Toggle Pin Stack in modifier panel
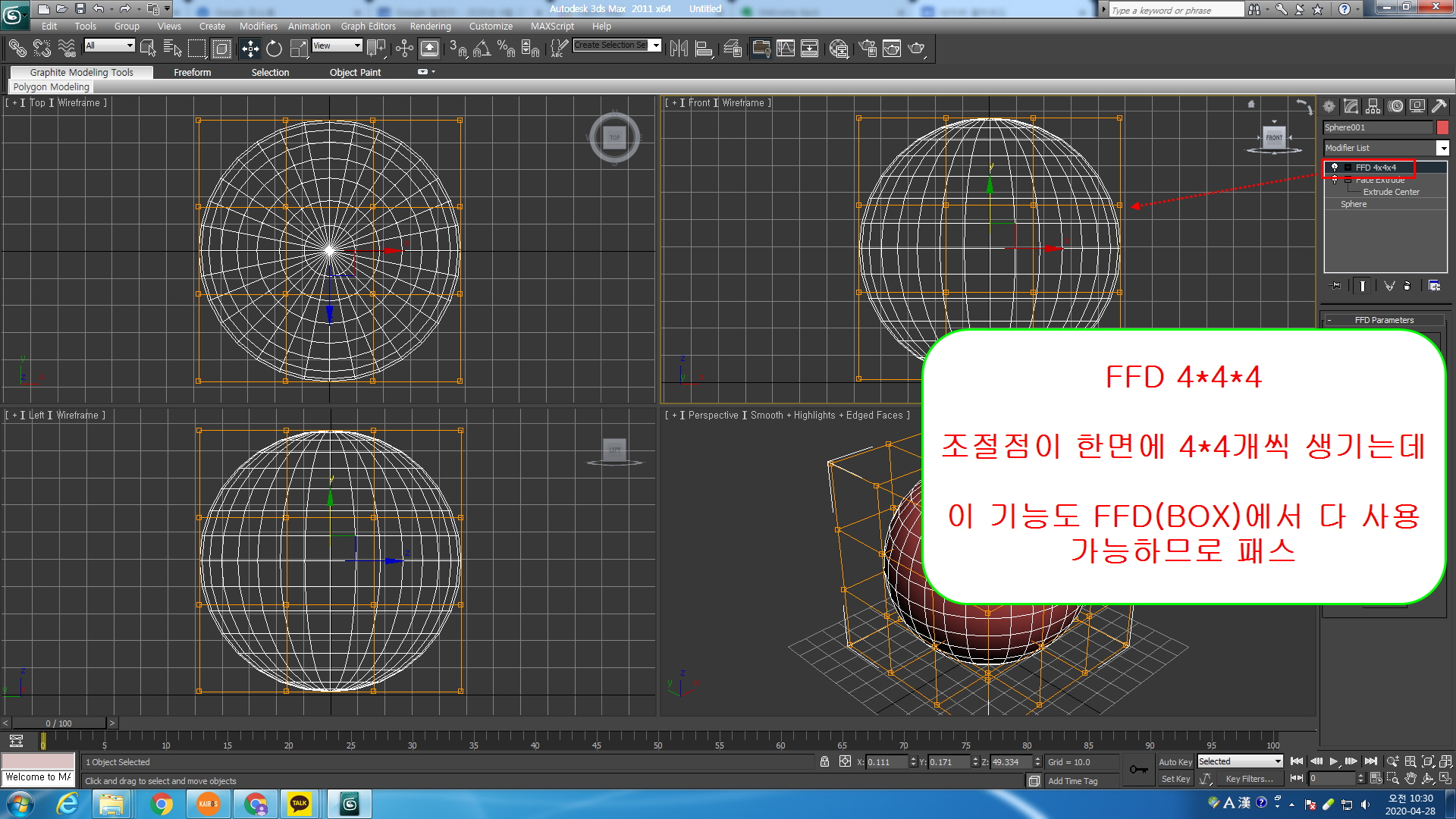 [x=1336, y=286]
